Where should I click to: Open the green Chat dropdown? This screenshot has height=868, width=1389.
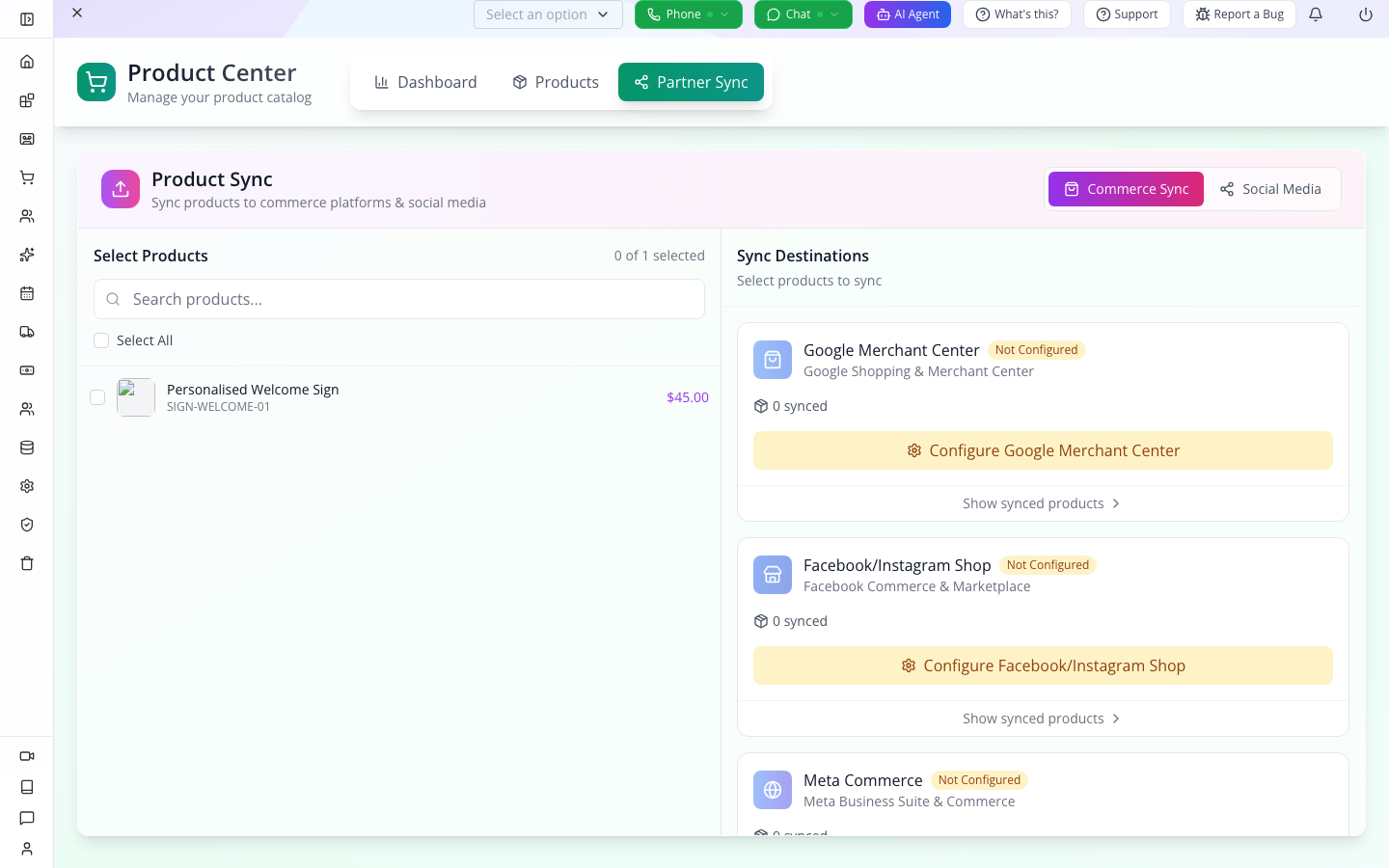coord(803,14)
